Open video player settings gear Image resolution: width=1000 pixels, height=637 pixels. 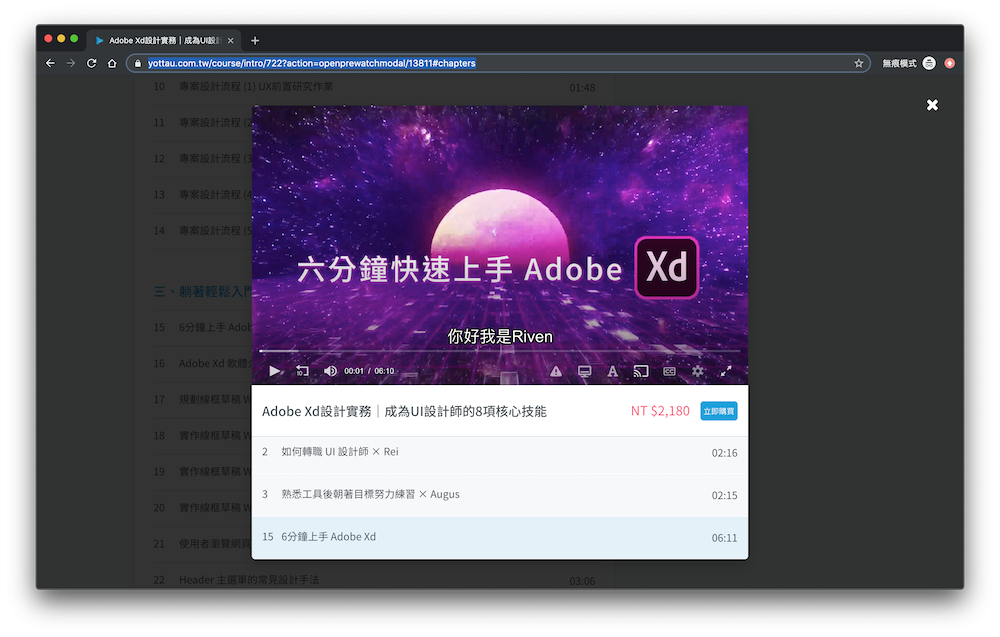tap(698, 371)
